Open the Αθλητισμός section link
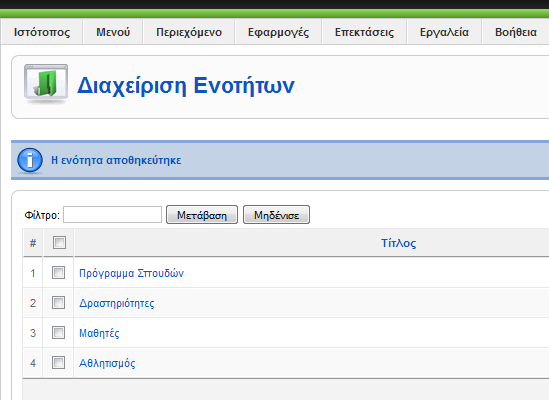Viewport: 549px width, 400px height. 107,363
